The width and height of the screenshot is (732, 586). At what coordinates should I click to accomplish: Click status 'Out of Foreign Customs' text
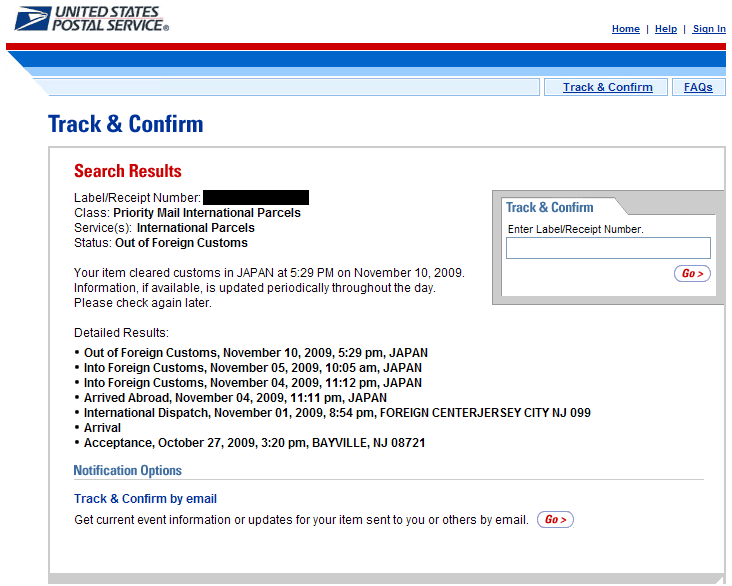pos(181,243)
